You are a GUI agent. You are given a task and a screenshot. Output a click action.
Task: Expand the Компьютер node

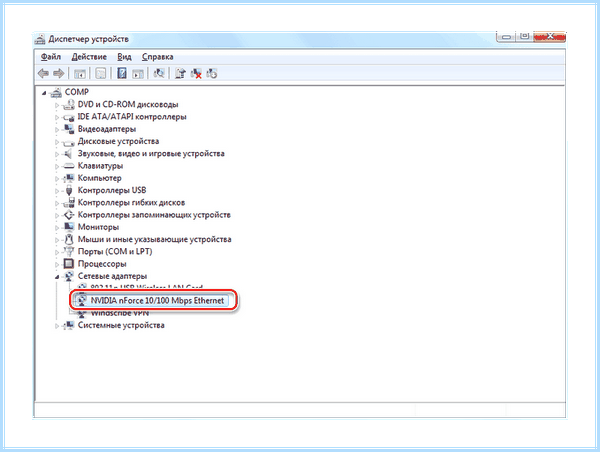(x=57, y=178)
